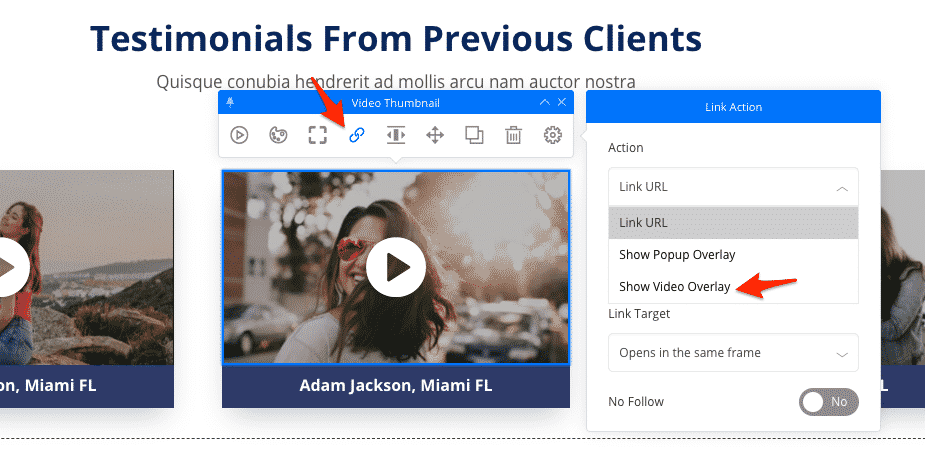This screenshot has width=925, height=452.
Task: Play the center video thumbnail
Action: pyautogui.click(x=396, y=267)
